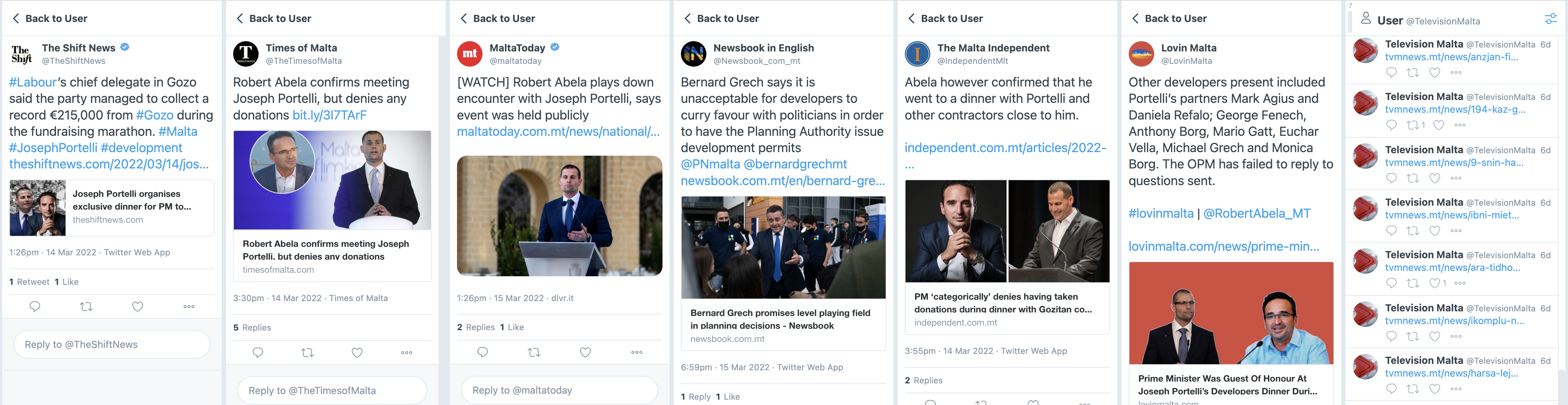Open more options on MaltaToday tweet

click(x=637, y=352)
